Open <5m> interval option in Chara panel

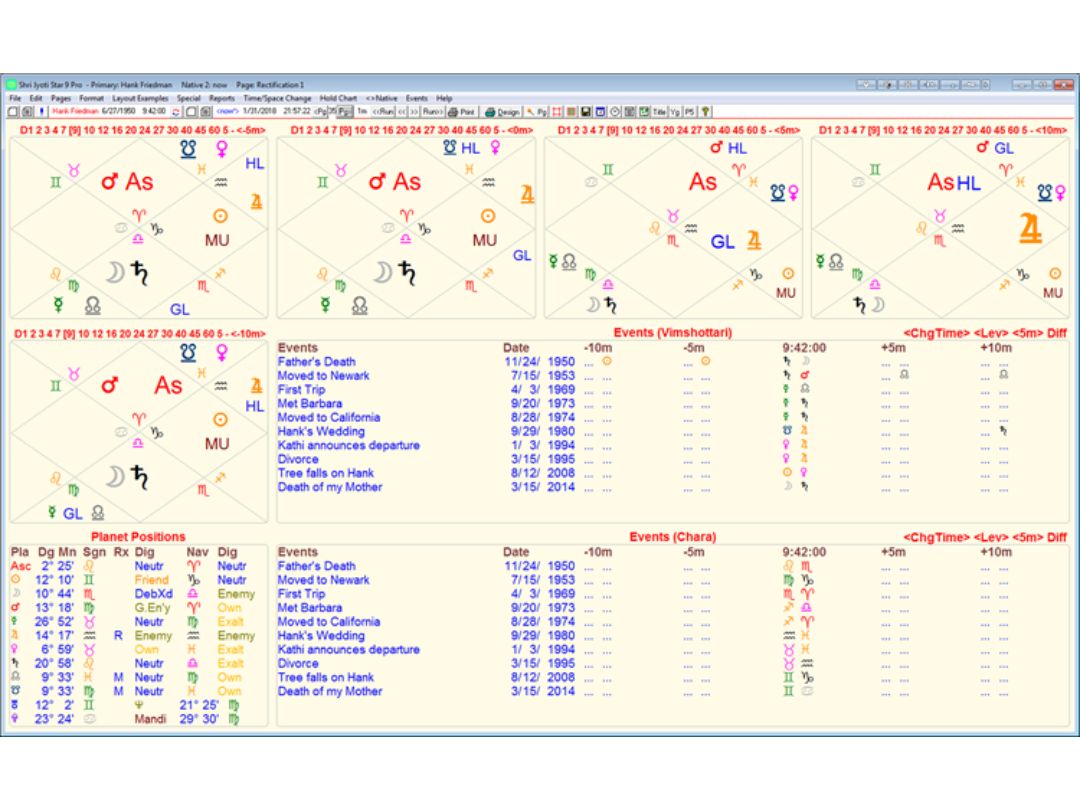coord(1026,537)
